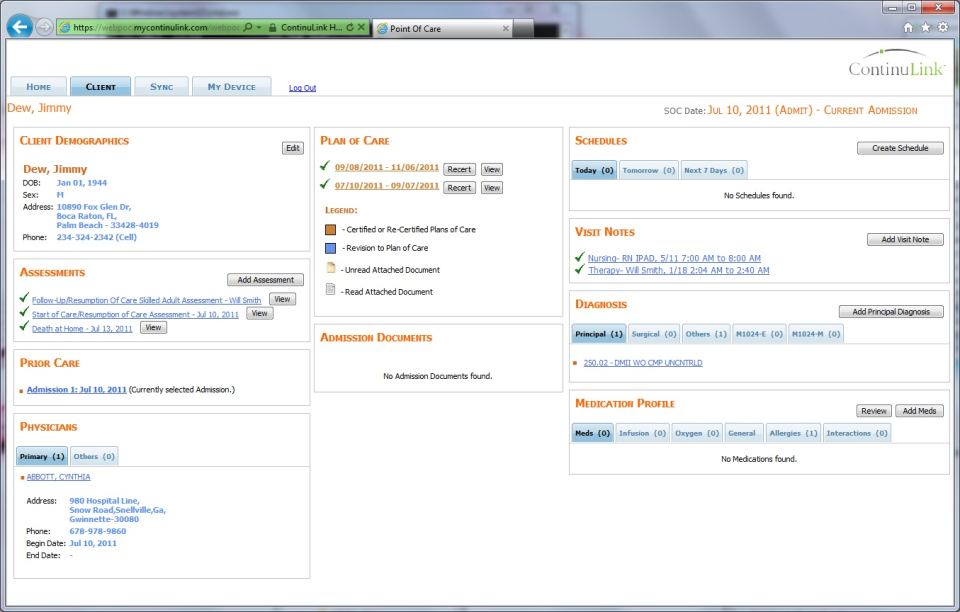The width and height of the screenshot is (960, 612).
Task: Open Nursing- RN IPAD 5/11 visit note
Action: click(x=674, y=258)
